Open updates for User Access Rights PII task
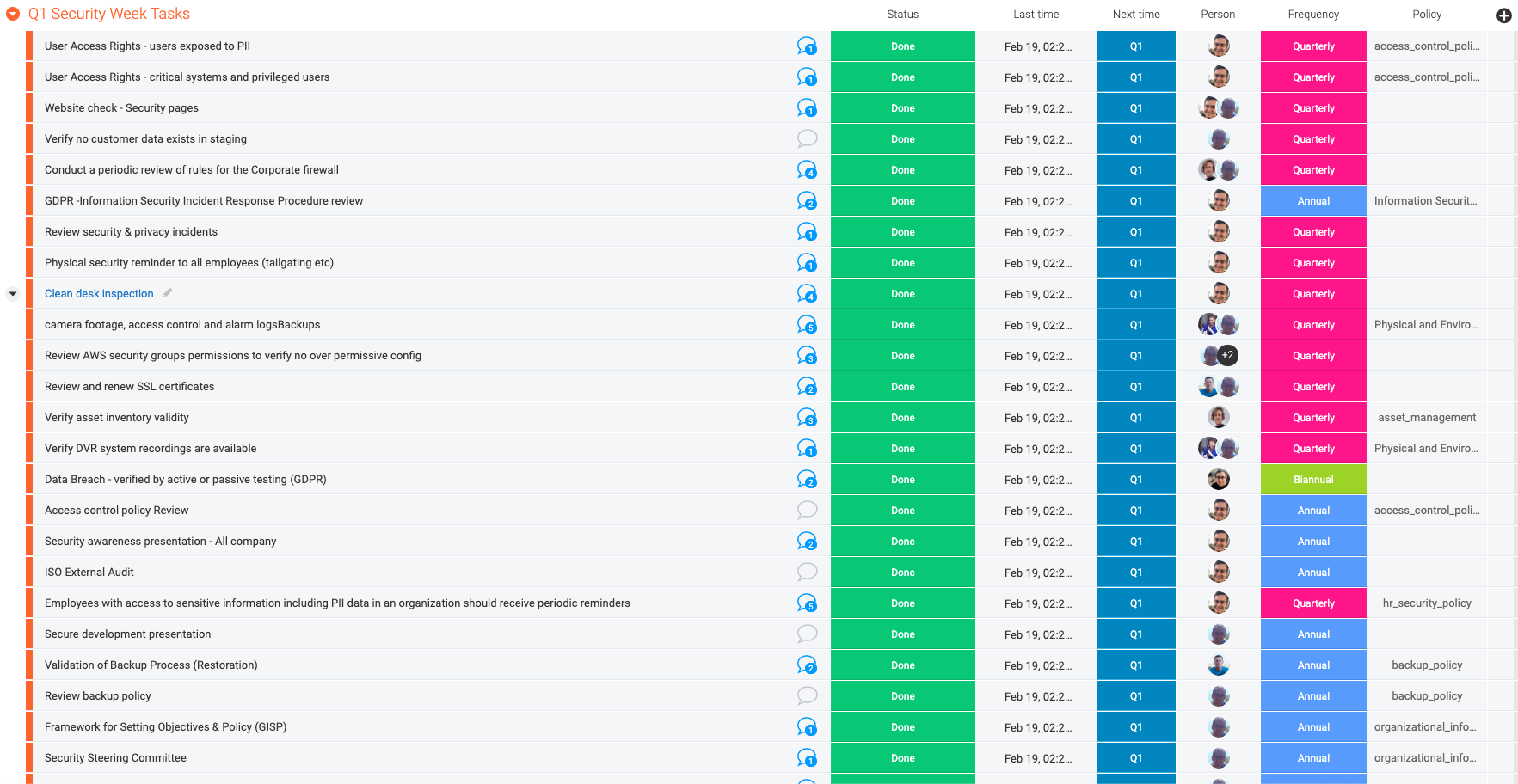The height and width of the screenshot is (784, 1518). pyautogui.click(x=807, y=46)
